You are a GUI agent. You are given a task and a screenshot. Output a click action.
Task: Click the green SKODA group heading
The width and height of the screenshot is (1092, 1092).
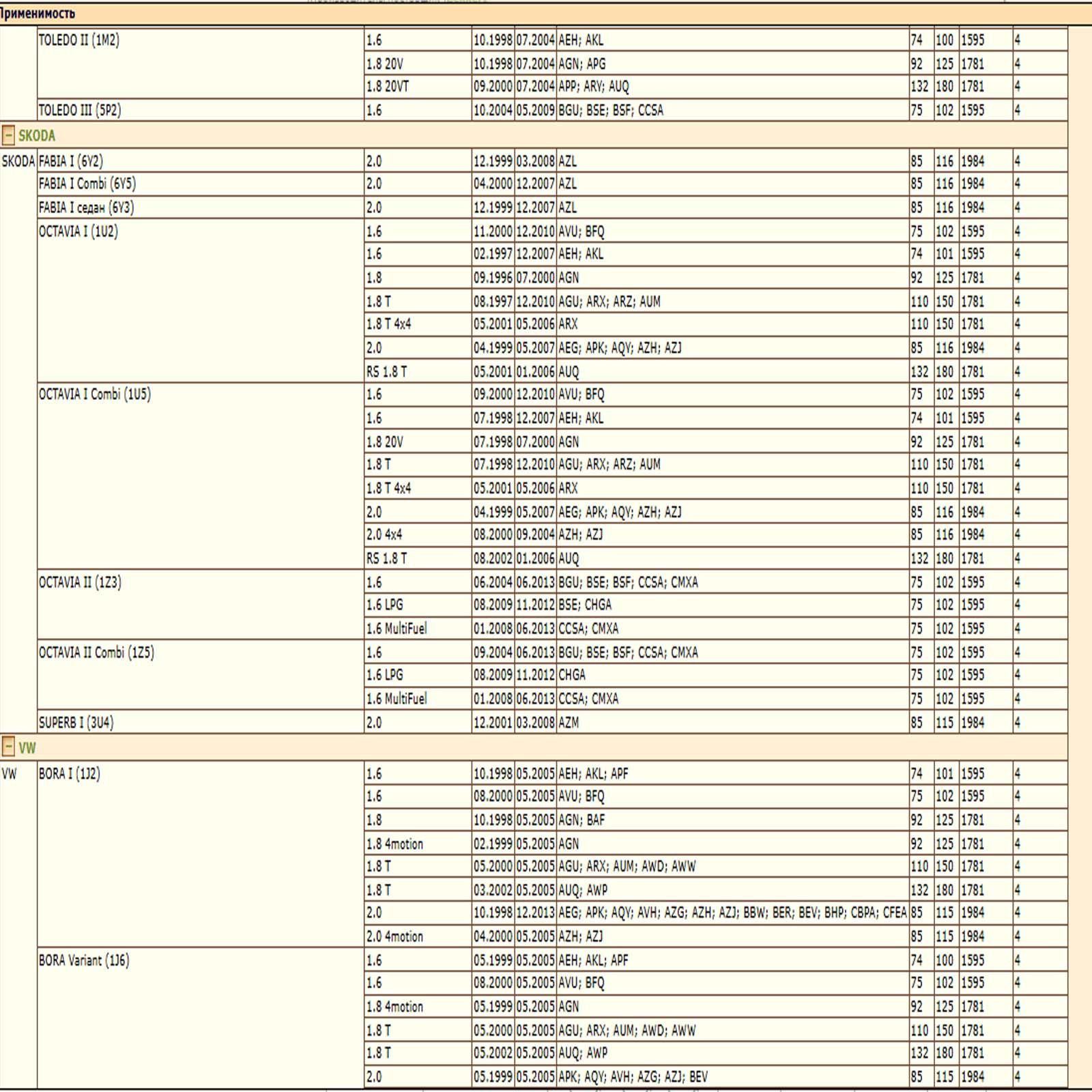[37, 136]
